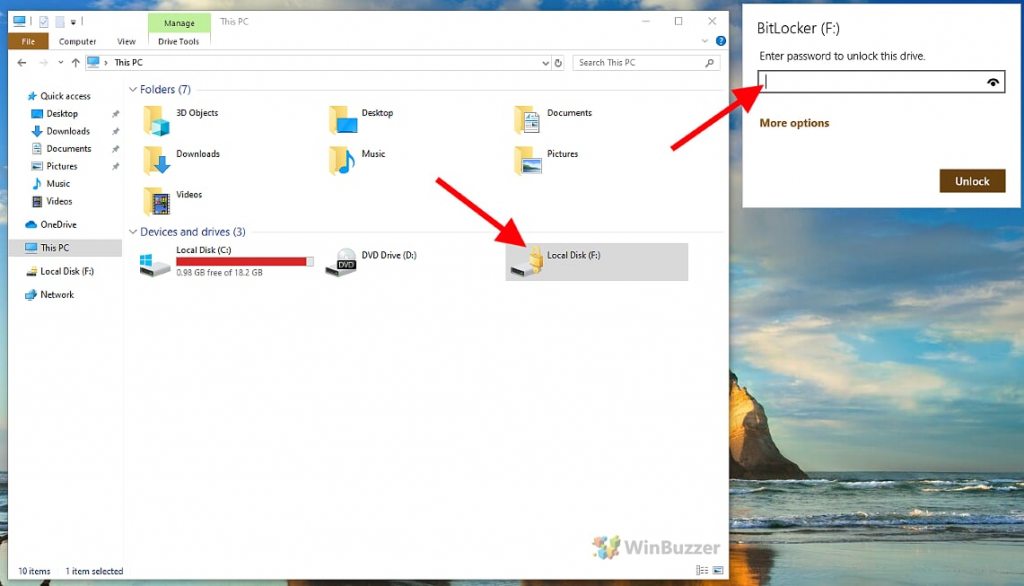
Task: Reveal password with the eye icon
Action: point(993,82)
